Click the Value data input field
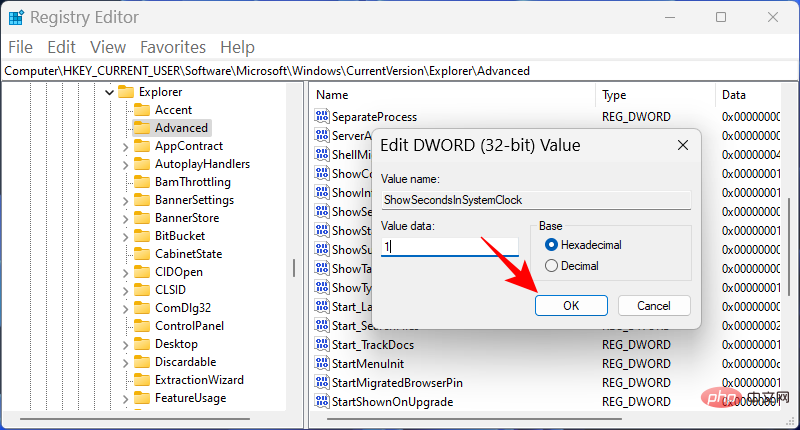 (449, 246)
